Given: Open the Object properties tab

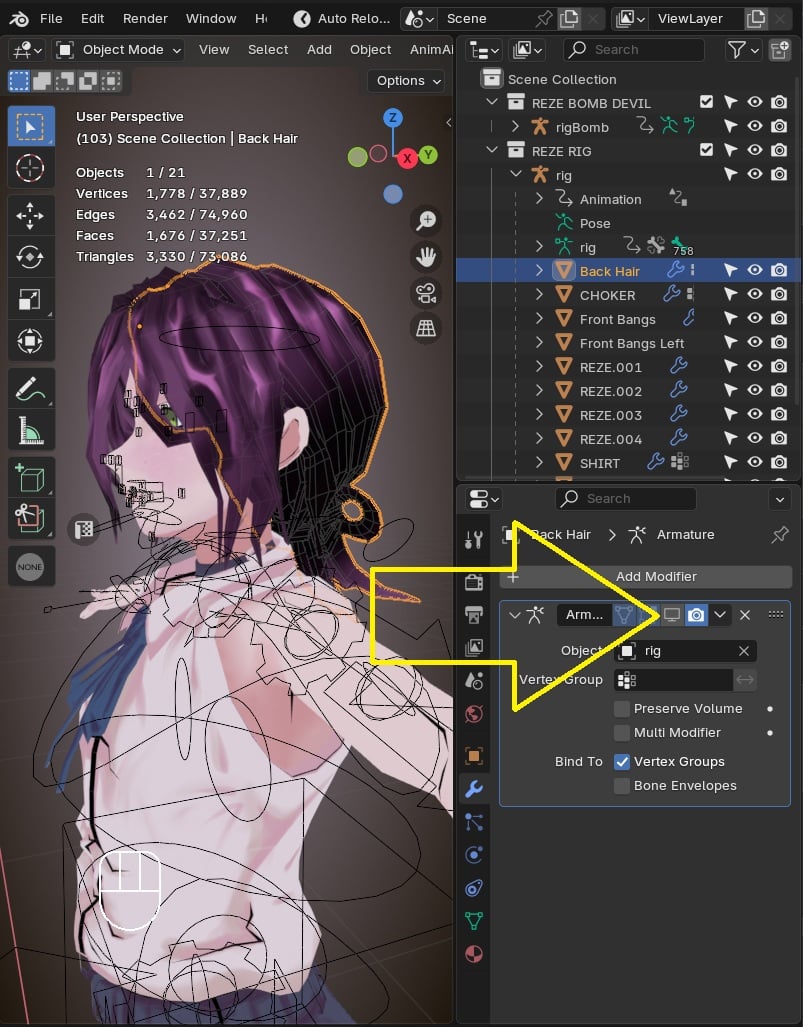Looking at the screenshot, I should tap(474, 756).
